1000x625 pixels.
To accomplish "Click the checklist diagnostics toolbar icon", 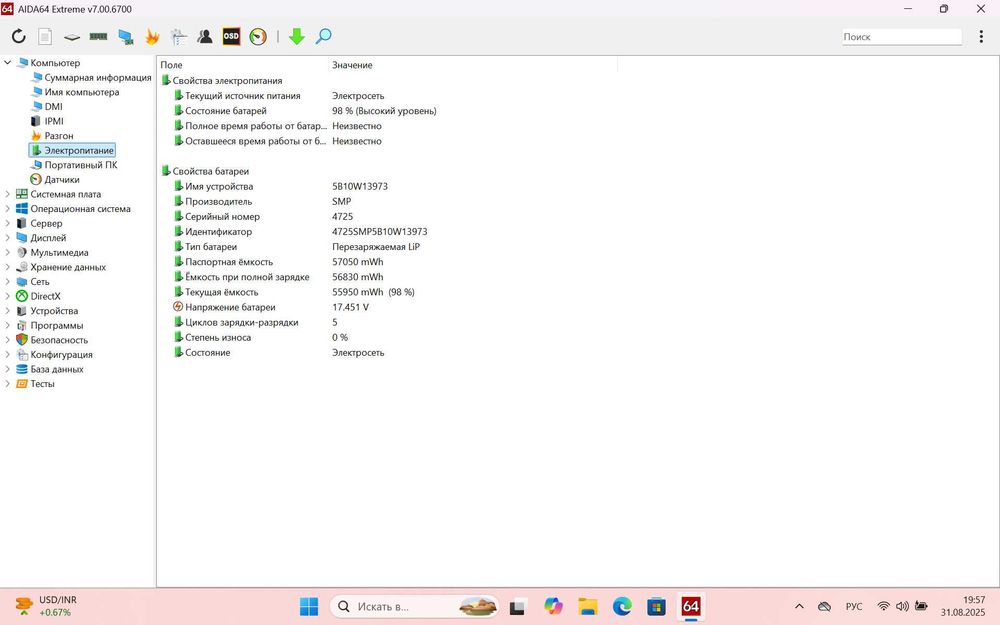I will [x=179, y=36].
